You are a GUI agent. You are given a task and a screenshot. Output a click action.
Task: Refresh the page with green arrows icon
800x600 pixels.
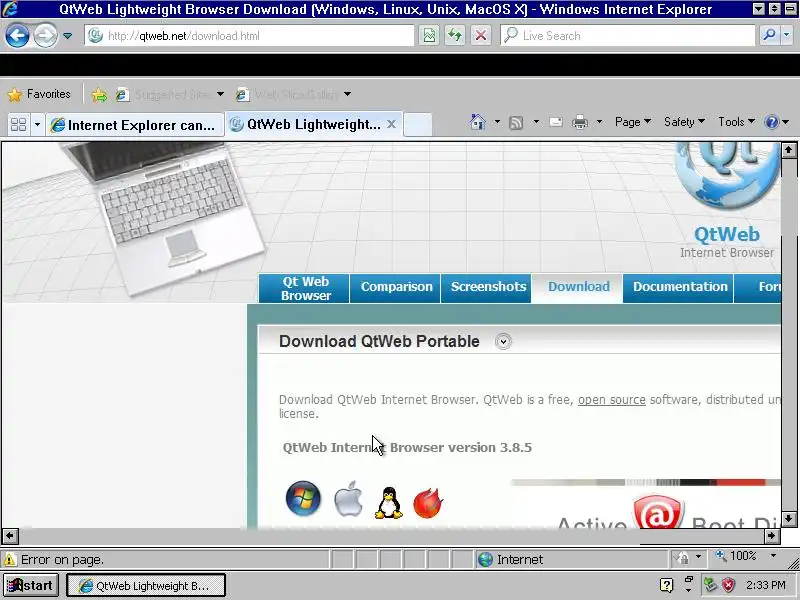(x=455, y=36)
